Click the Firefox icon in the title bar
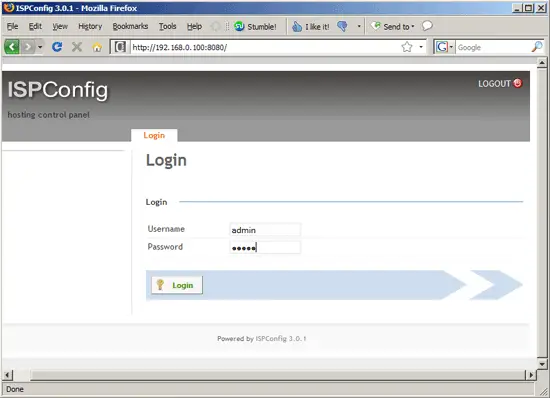Image resolution: width=550 pixels, height=398 pixels. (8, 7)
